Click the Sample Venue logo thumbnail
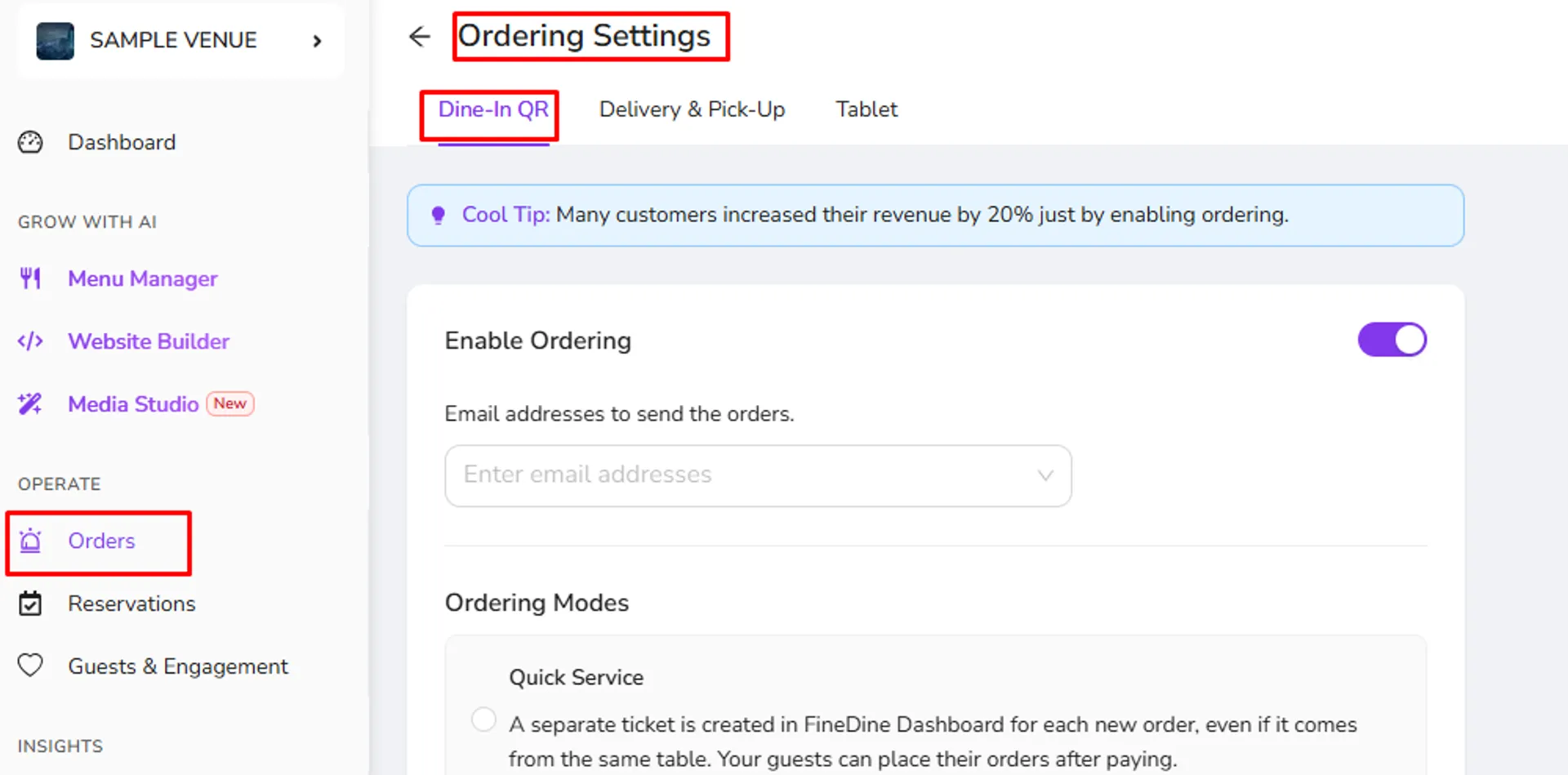1568x775 pixels. (x=56, y=41)
